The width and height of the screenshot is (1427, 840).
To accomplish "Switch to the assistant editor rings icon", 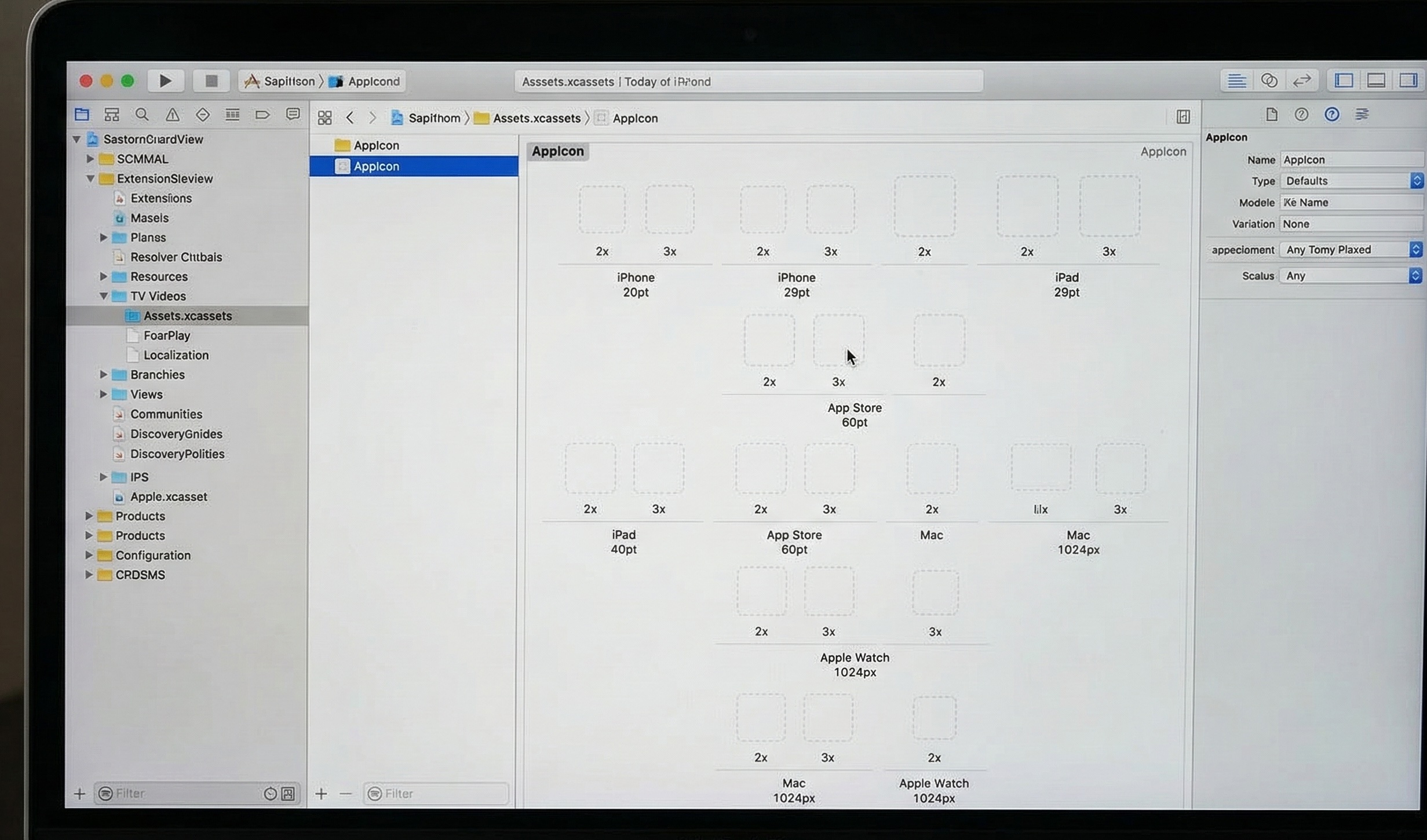I will [x=1269, y=81].
